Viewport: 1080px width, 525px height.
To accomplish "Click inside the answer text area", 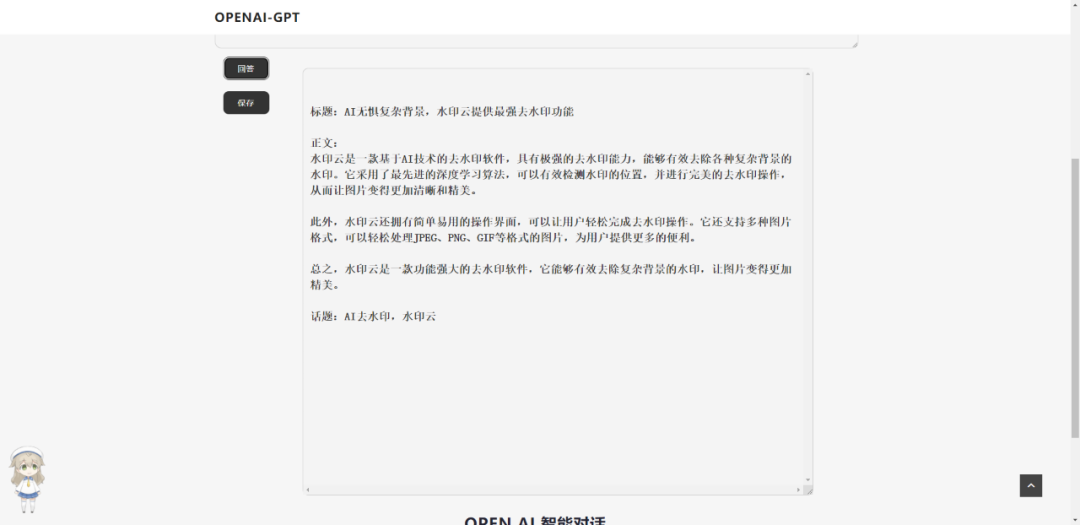I will 557,281.
